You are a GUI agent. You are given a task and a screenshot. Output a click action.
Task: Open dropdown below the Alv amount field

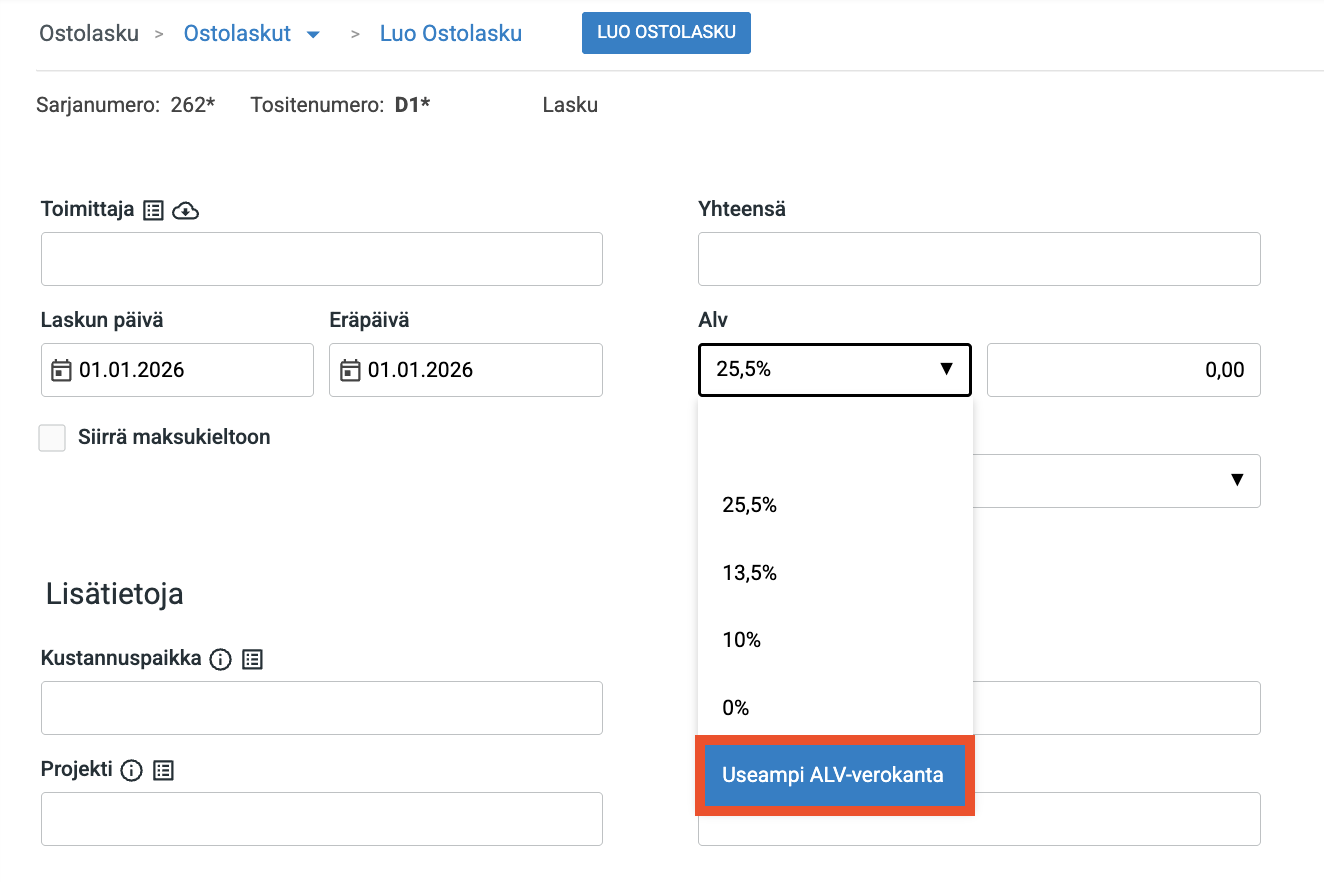coord(1236,480)
